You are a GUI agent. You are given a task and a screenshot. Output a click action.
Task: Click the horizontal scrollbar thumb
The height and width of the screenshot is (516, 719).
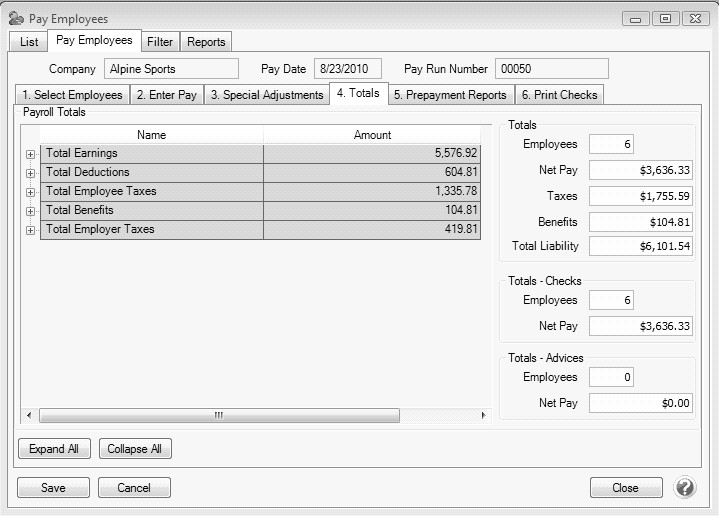[x=218, y=415]
